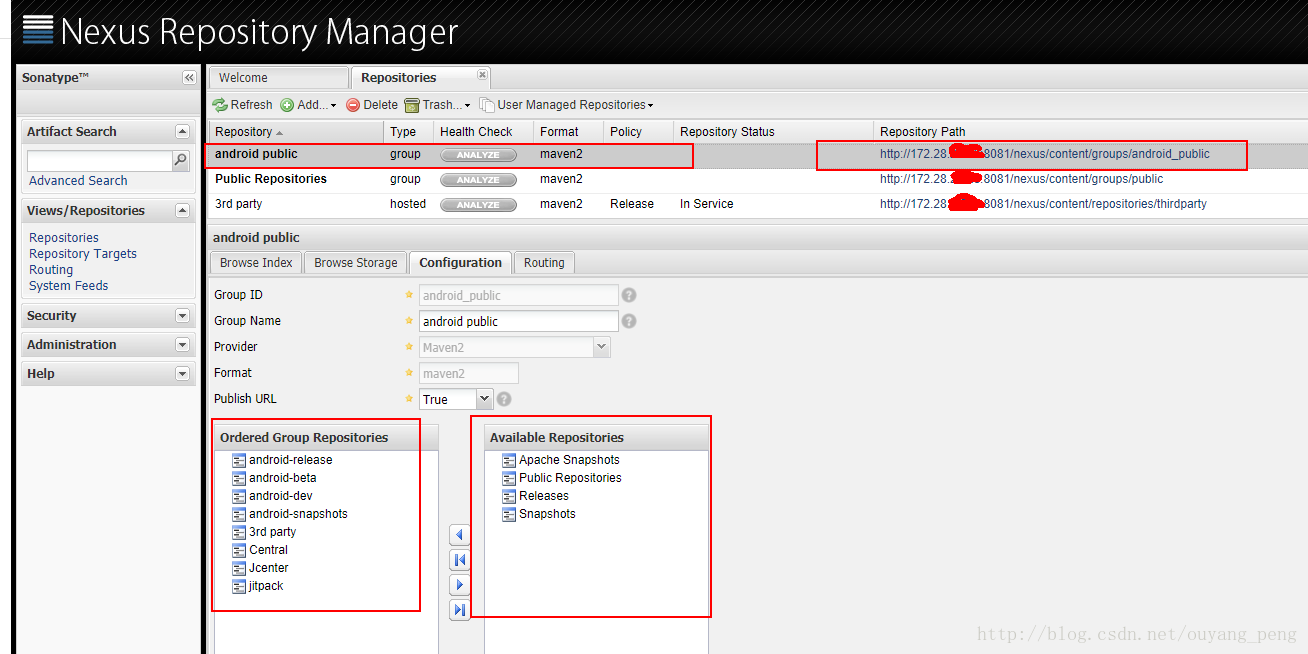Select Snapshots in Available Repositories

click(547, 514)
